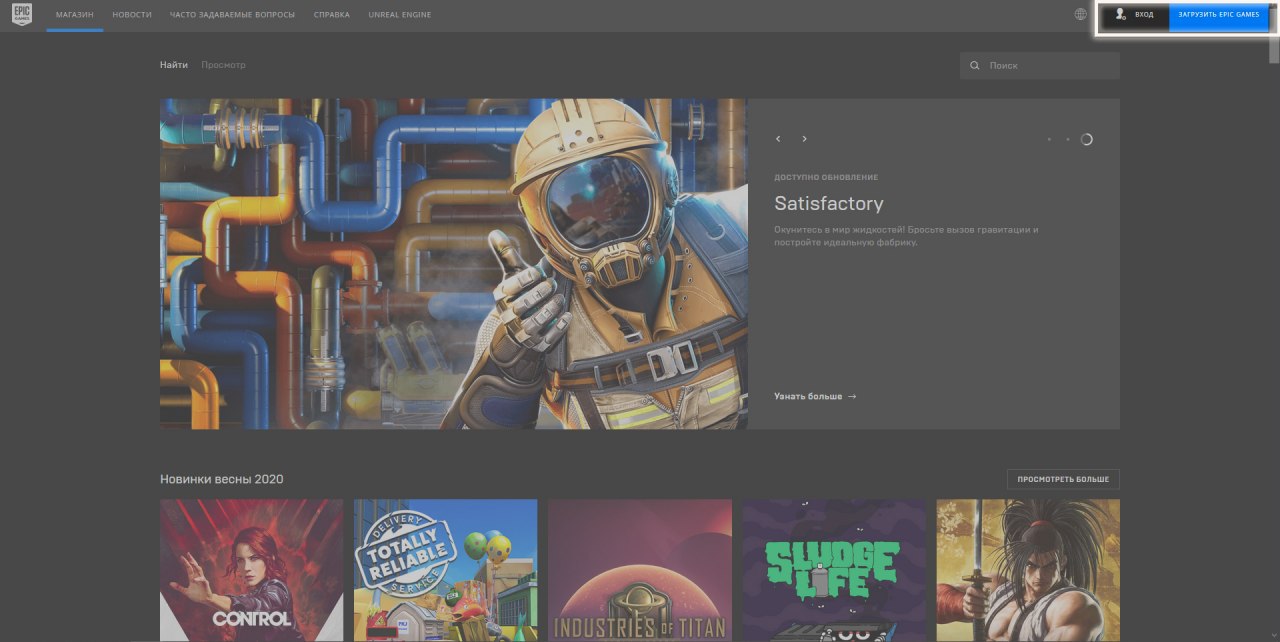
Task: Switch to the Просмотр tab
Action: pyautogui.click(x=223, y=65)
